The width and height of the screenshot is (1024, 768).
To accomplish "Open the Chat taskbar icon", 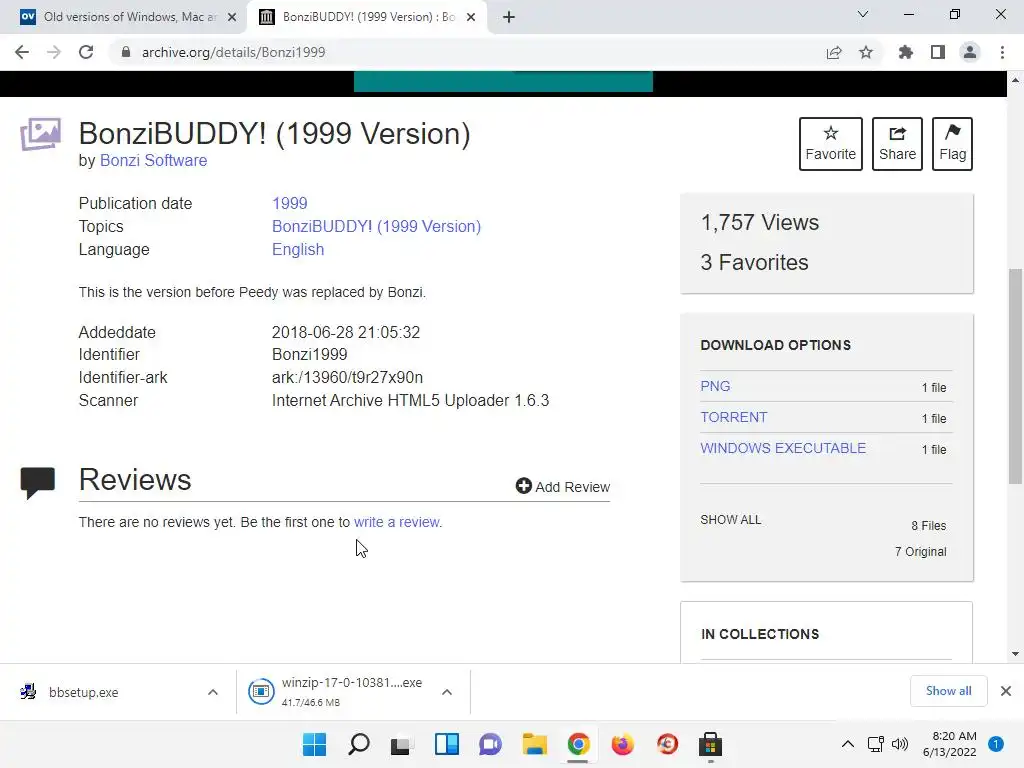I will pos(490,744).
